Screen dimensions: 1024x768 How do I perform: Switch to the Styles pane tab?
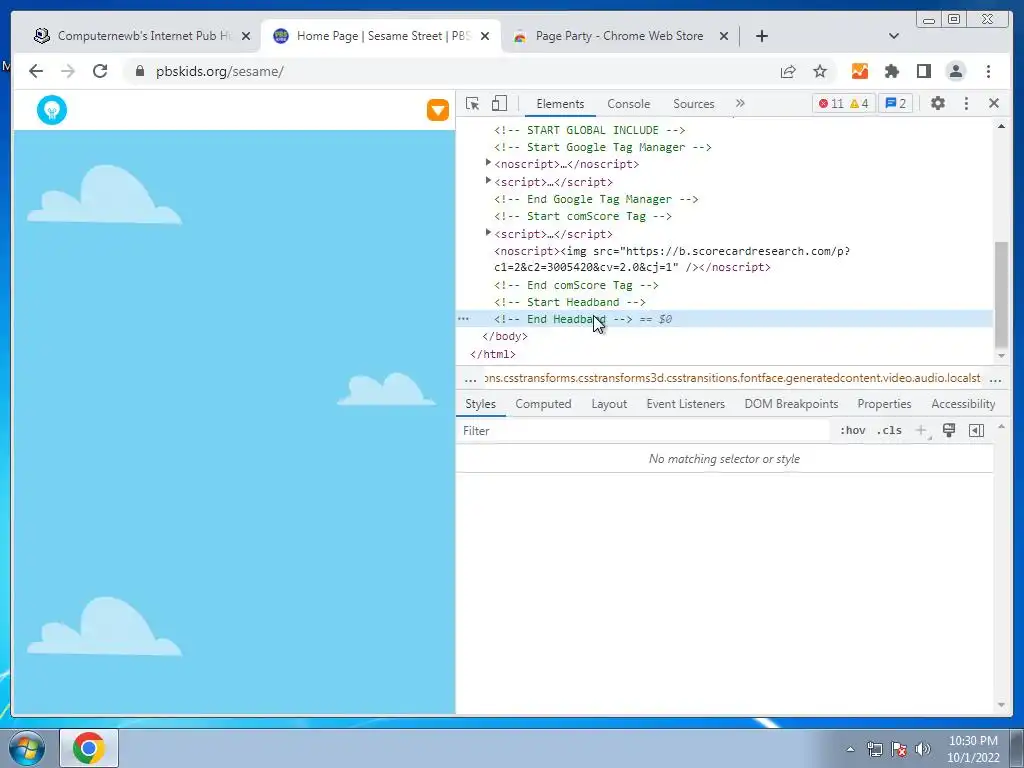coord(480,404)
